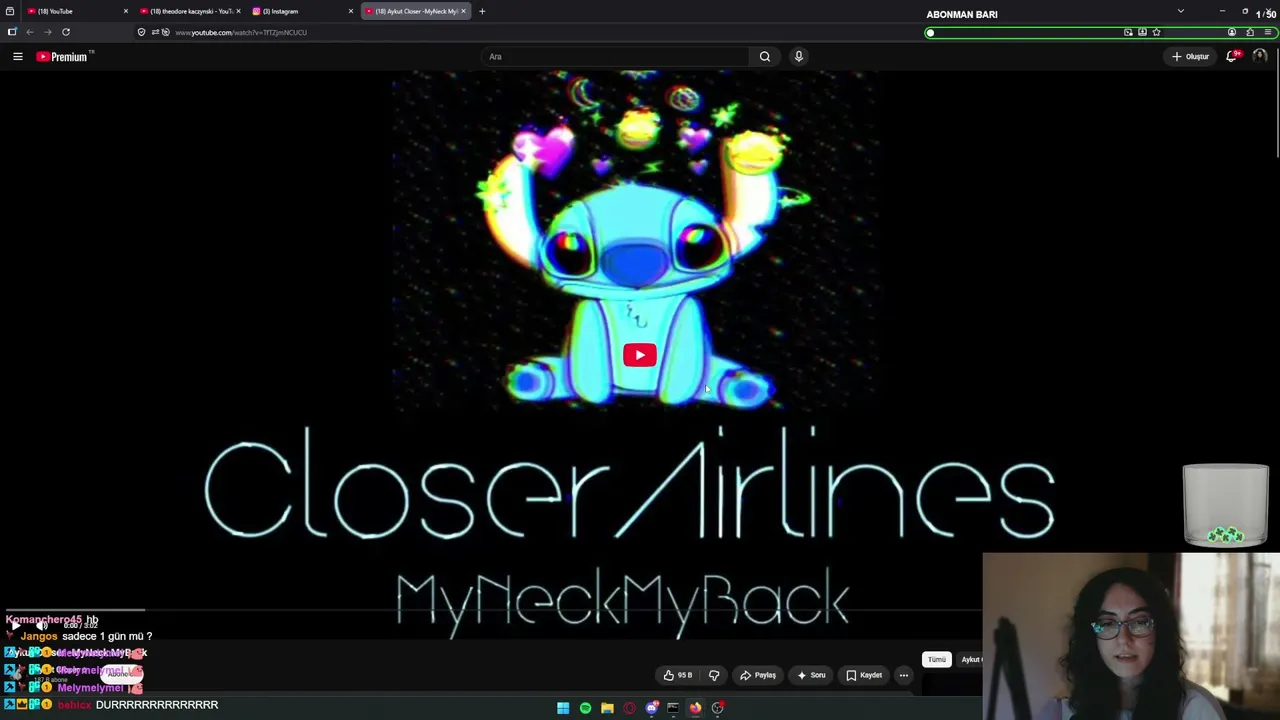Open a new browser tab

pos(482,11)
